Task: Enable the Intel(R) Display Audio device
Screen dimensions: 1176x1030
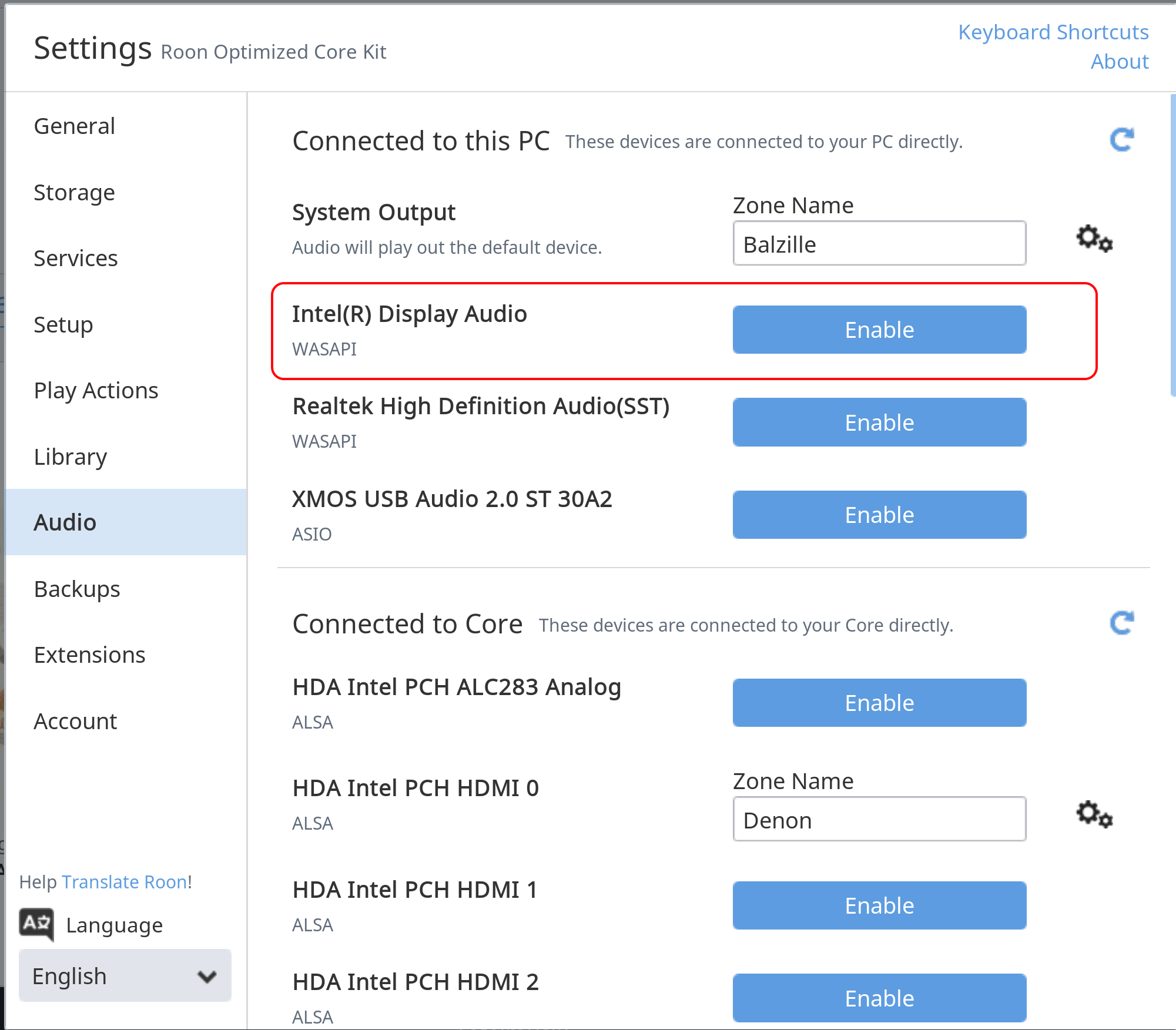Action: tap(879, 330)
